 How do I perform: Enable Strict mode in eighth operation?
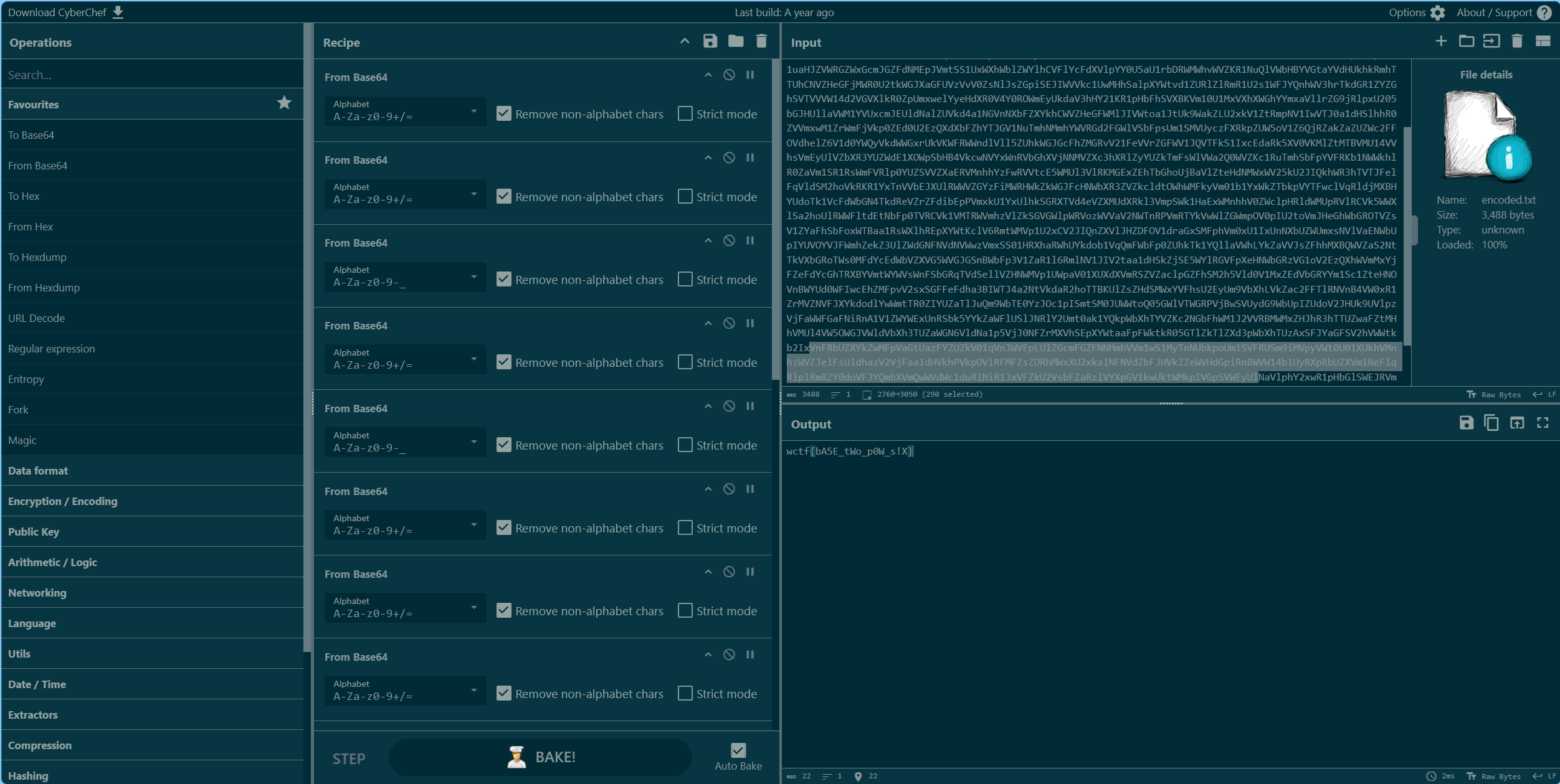(x=685, y=693)
